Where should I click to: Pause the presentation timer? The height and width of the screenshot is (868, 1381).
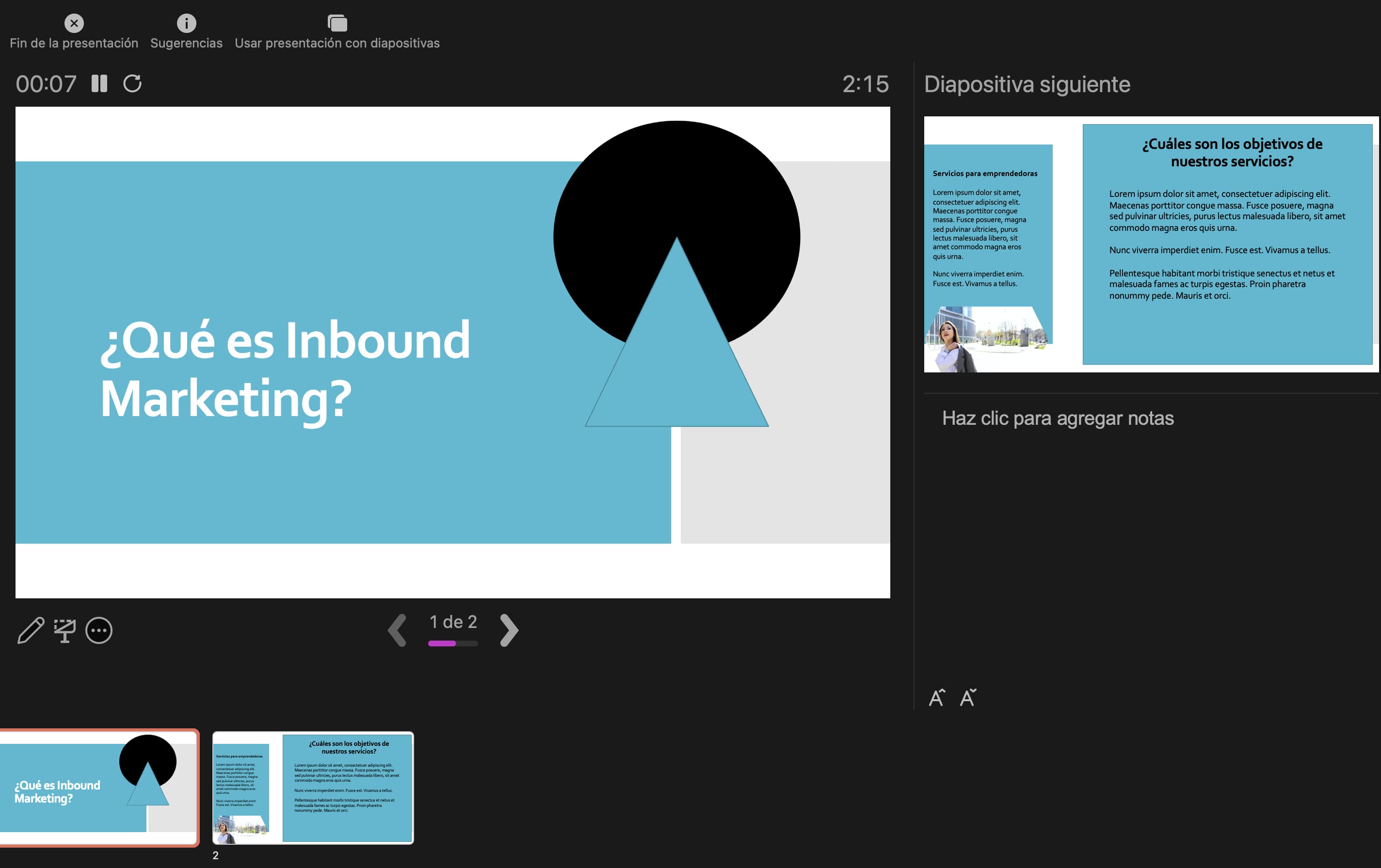coord(99,84)
